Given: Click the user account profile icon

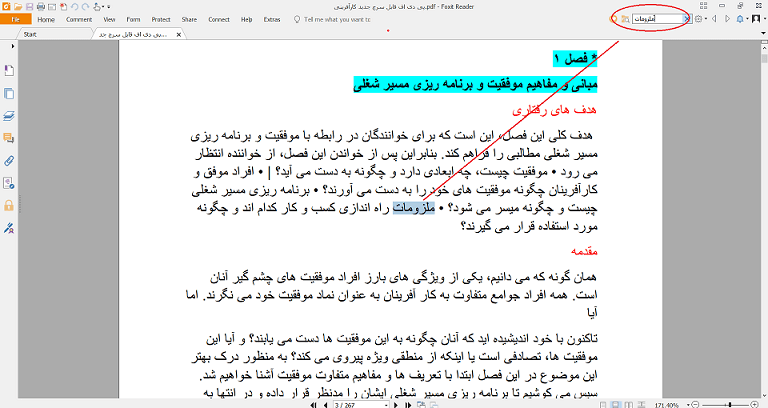Looking at the screenshot, I should (756, 19).
